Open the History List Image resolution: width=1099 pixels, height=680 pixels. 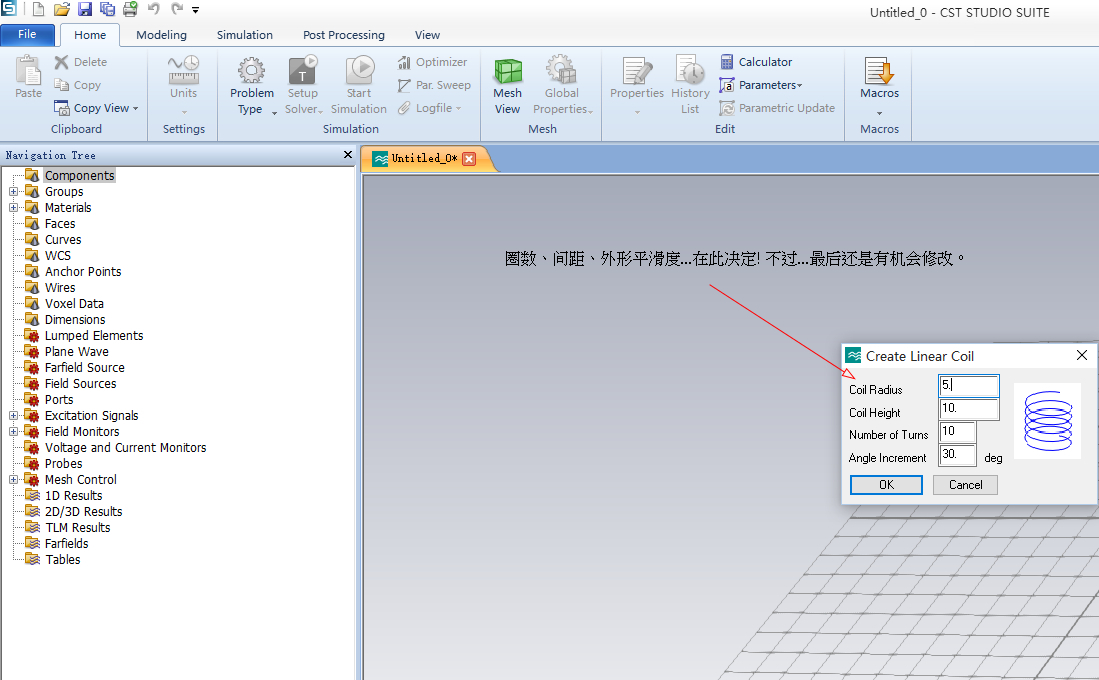(690, 85)
